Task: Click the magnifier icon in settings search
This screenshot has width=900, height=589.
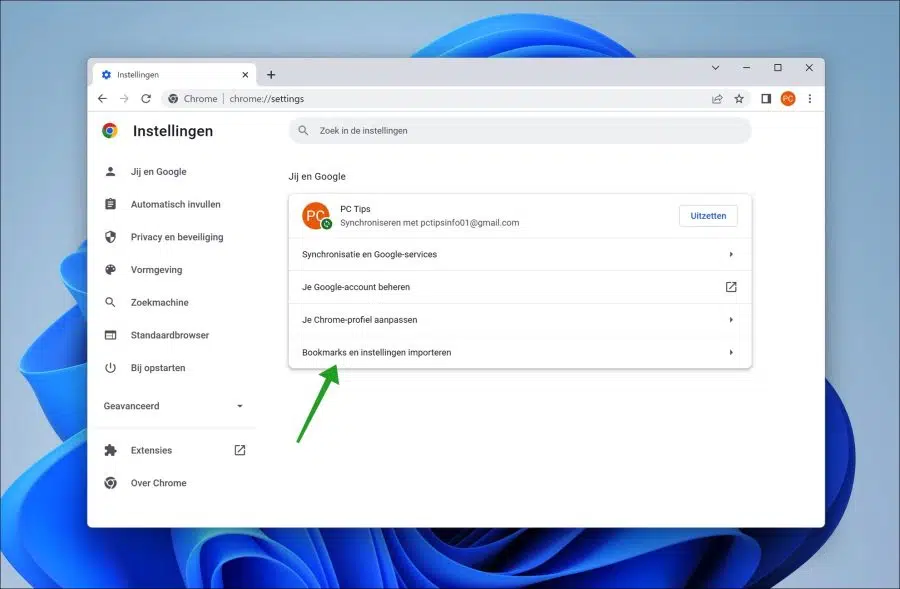Action: 303,130
